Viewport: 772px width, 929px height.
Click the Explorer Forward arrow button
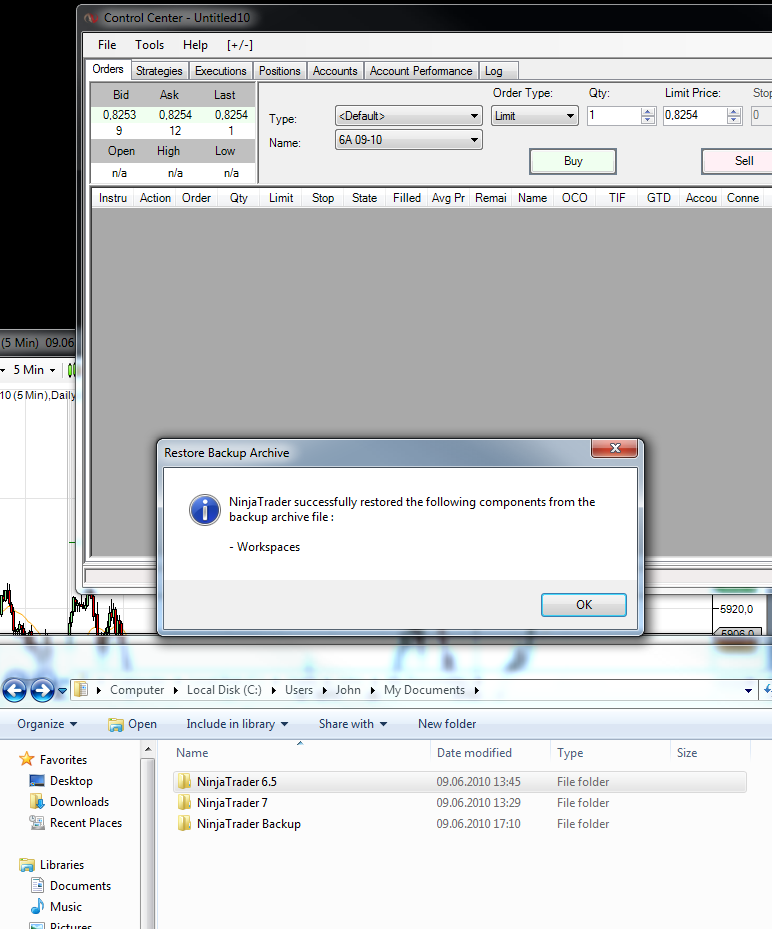tap(42, 690)
